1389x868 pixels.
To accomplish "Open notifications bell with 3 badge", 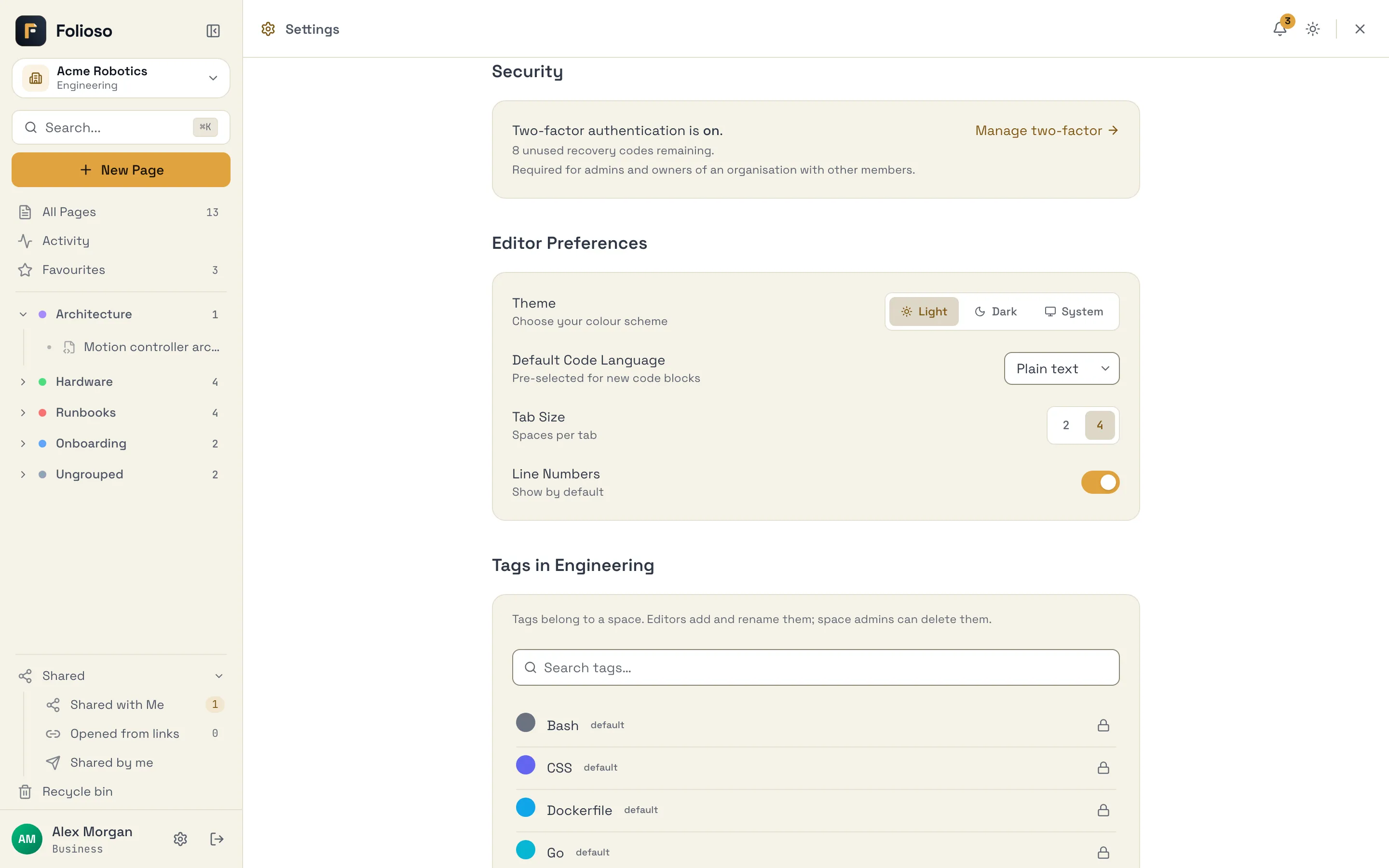I will click(1280, 29).
